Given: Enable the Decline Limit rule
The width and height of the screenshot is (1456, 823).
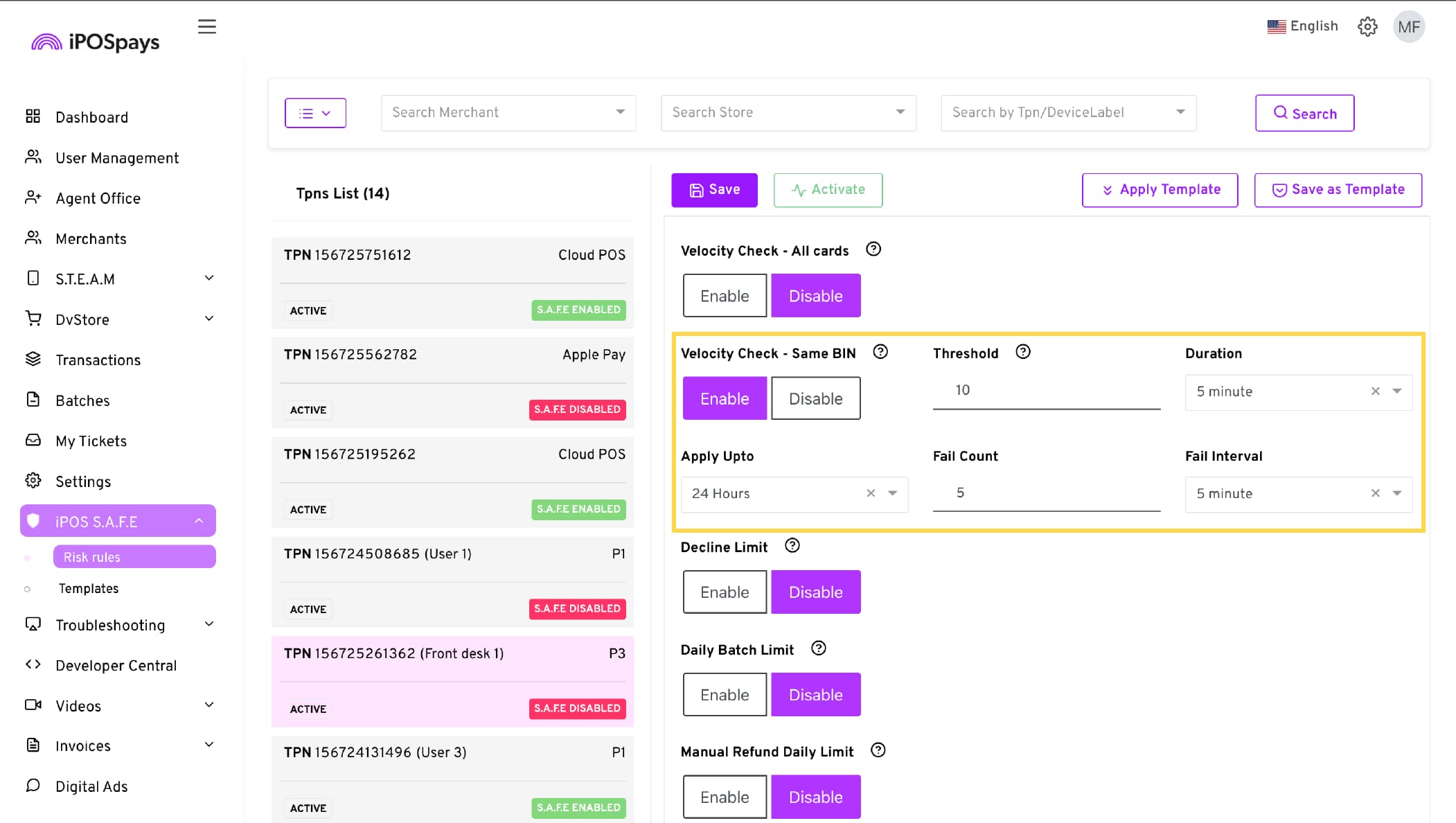Looking at the screenshot, I should click(725, 592).
